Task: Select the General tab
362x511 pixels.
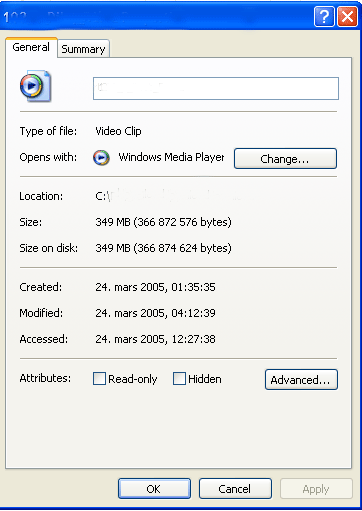Action: [31, 47]
